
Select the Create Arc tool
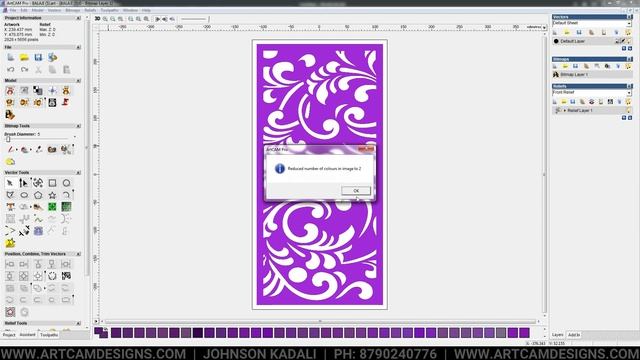click(x=66, y=195)
